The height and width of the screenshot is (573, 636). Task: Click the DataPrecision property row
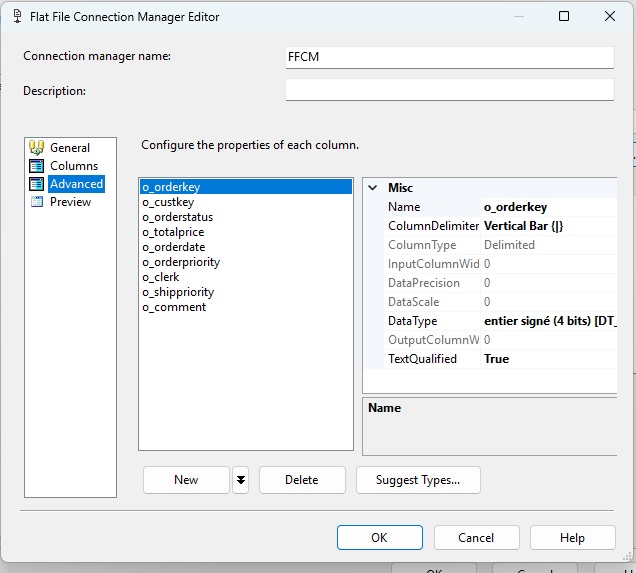tap(501, 283)
